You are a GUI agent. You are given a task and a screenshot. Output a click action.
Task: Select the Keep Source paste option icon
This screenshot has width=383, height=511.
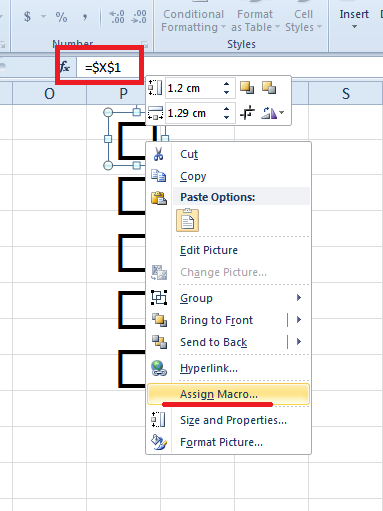[x=188, y=220]
